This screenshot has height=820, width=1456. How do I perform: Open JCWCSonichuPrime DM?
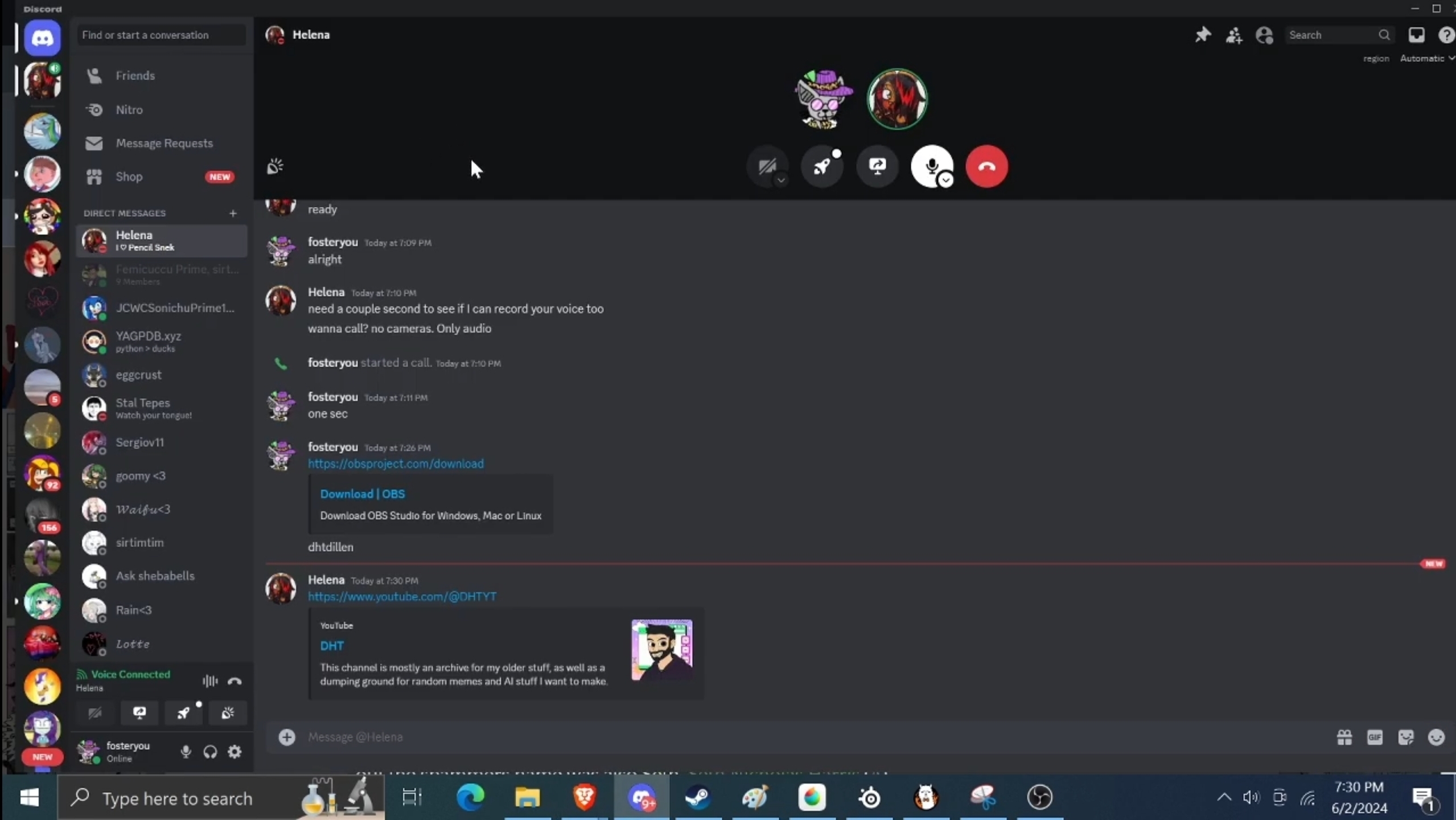(162, 307)
